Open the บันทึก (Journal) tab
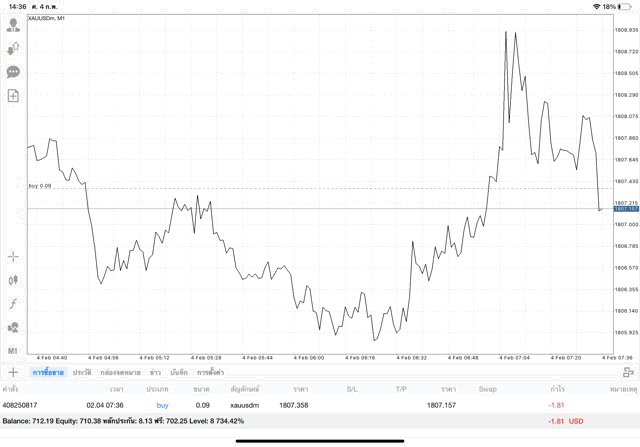 [179, 372]
